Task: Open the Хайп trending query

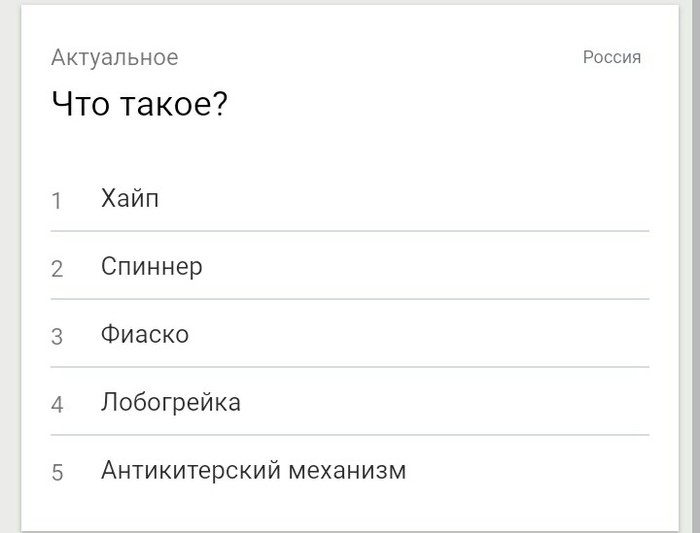Action: (130, 199)
